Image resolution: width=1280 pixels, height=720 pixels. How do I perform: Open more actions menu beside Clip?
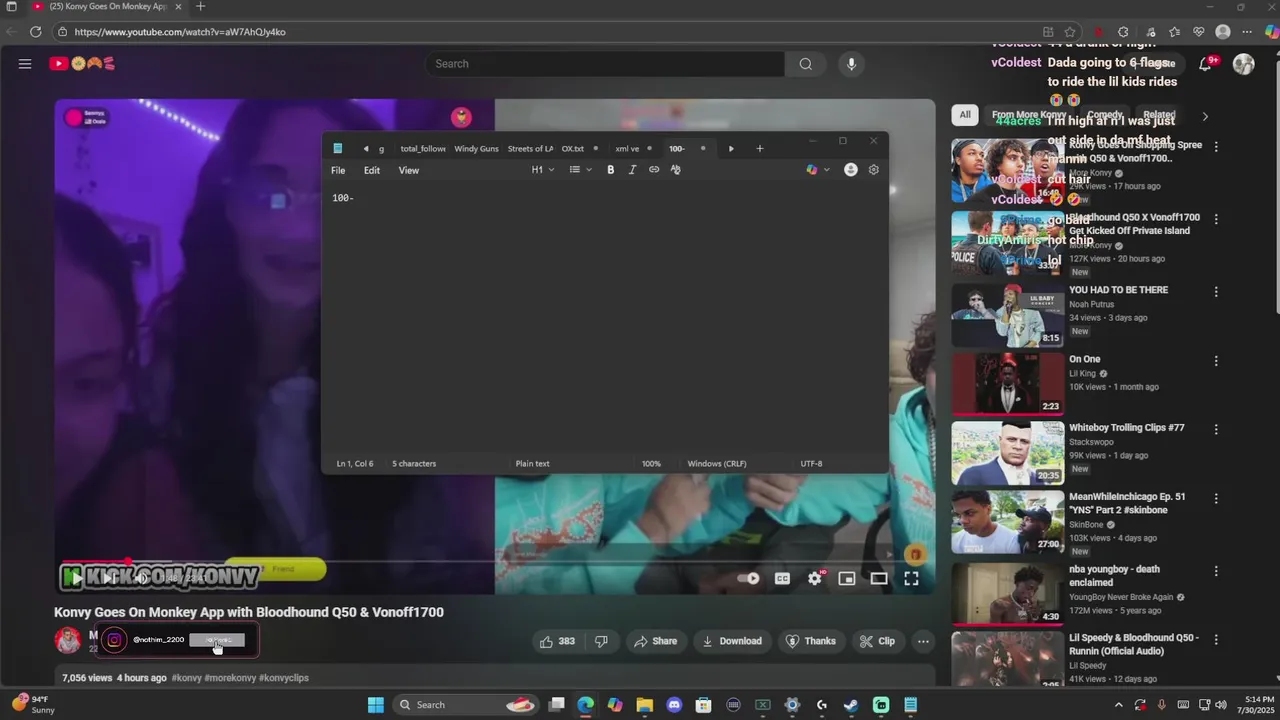tap(923, 641)
